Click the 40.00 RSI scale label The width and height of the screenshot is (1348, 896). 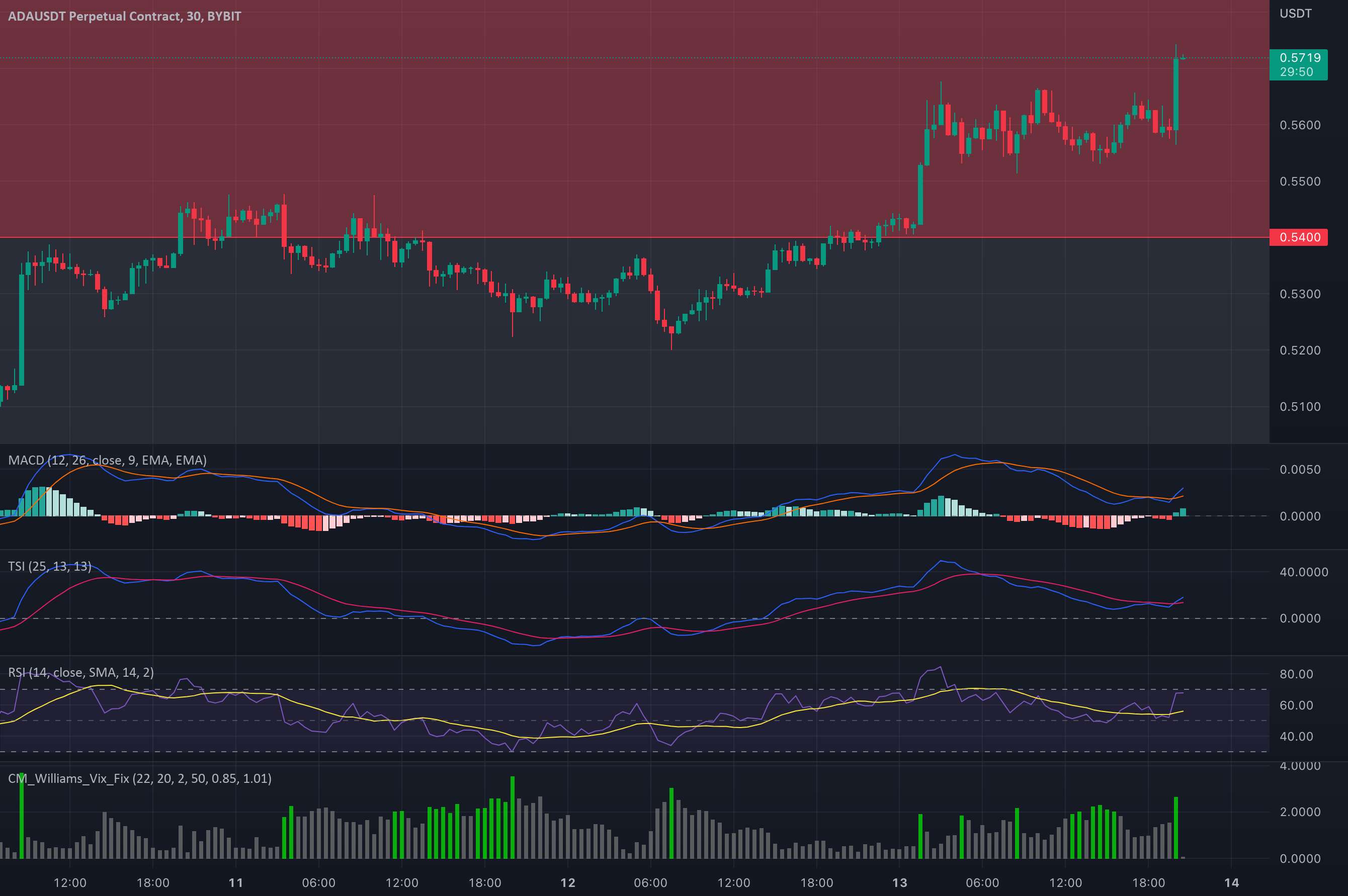(x=1296, y=737)
